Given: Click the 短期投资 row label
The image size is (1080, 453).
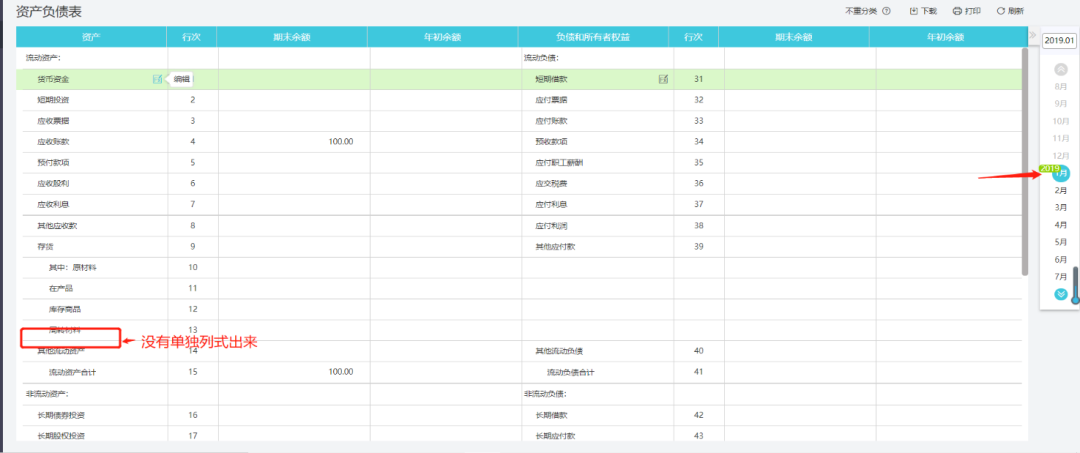Looking at the screenshot, I should tap(53, 100).
